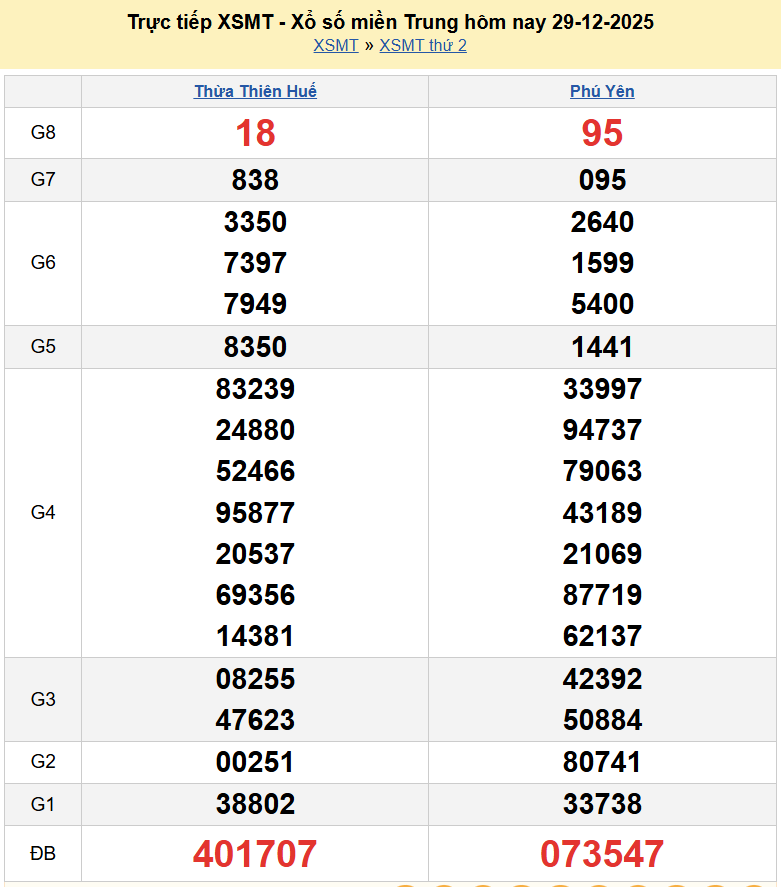Select special prize number 073547
The image size is (781, 887).
(x=602, y=854)
